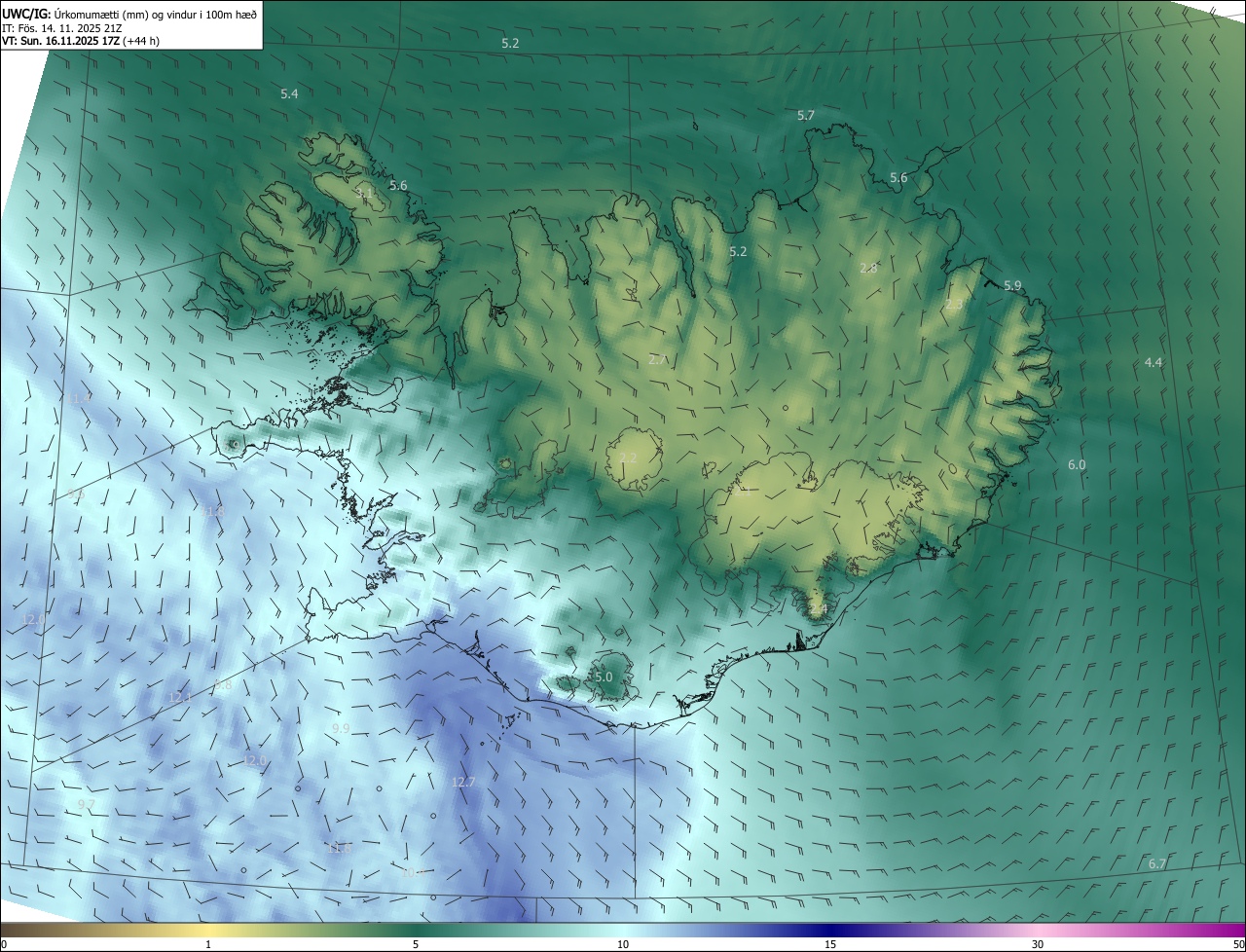Click the UWC/IG title text in the header box

25,14
